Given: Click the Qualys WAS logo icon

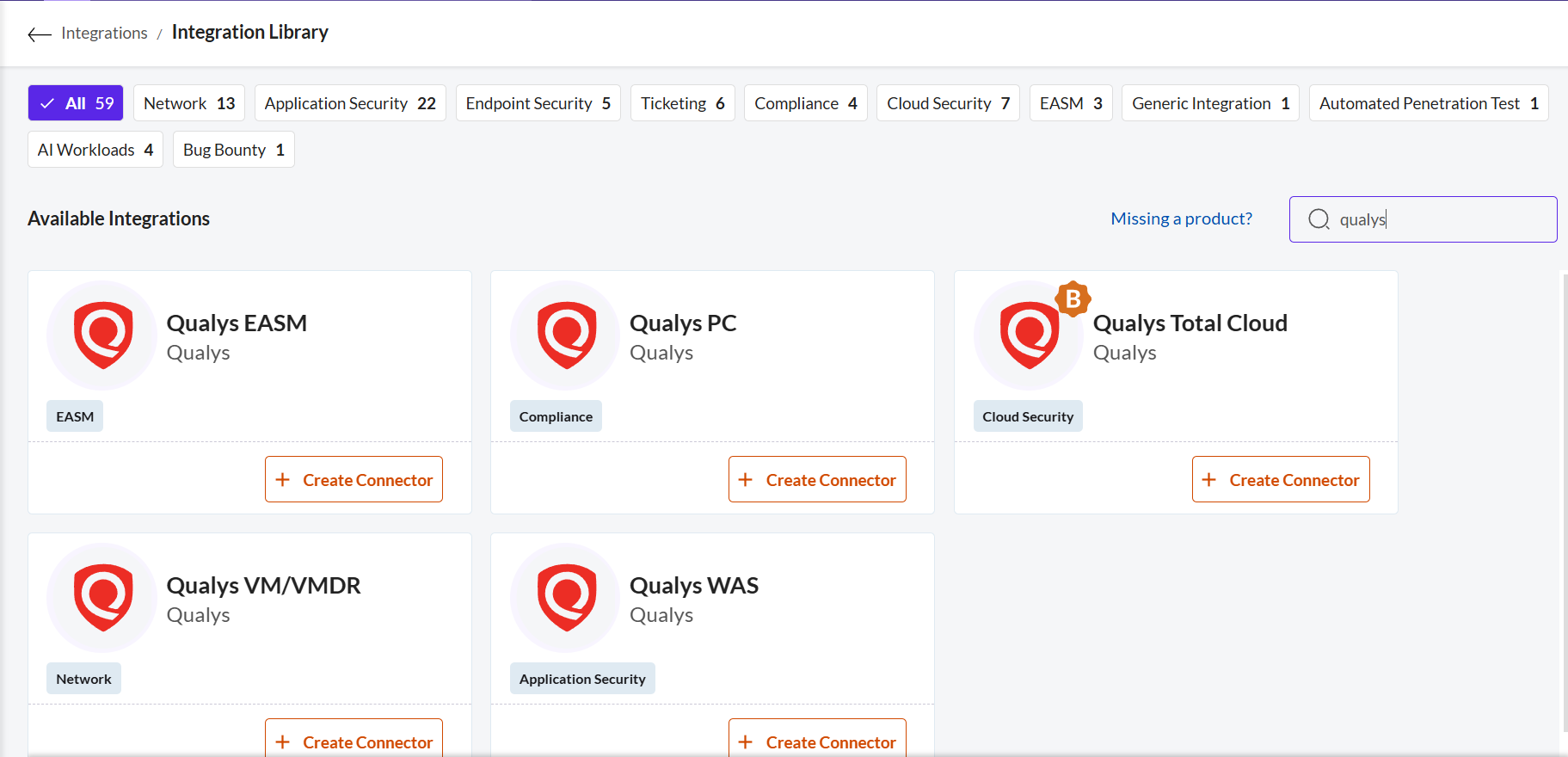Looking at the screenshot, I should 566,598.
